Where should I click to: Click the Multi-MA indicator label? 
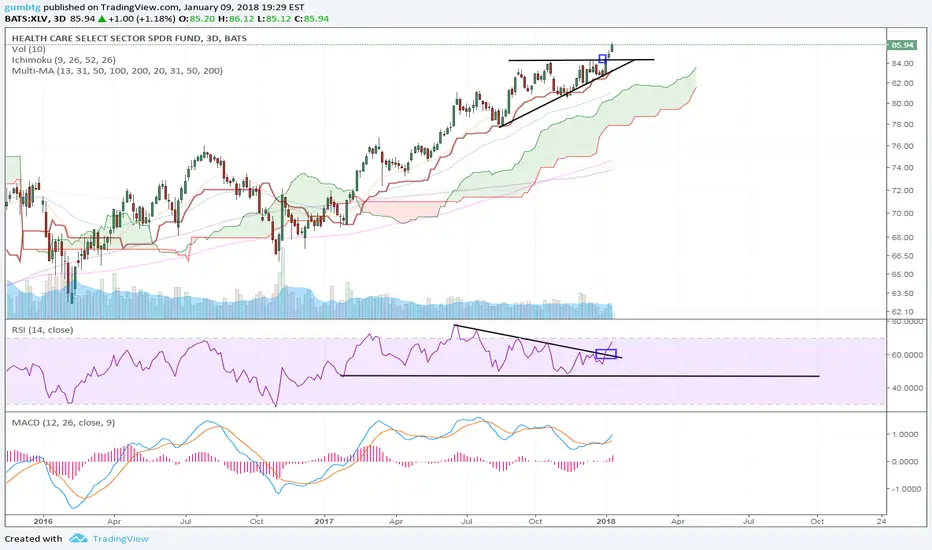(117, 71)
